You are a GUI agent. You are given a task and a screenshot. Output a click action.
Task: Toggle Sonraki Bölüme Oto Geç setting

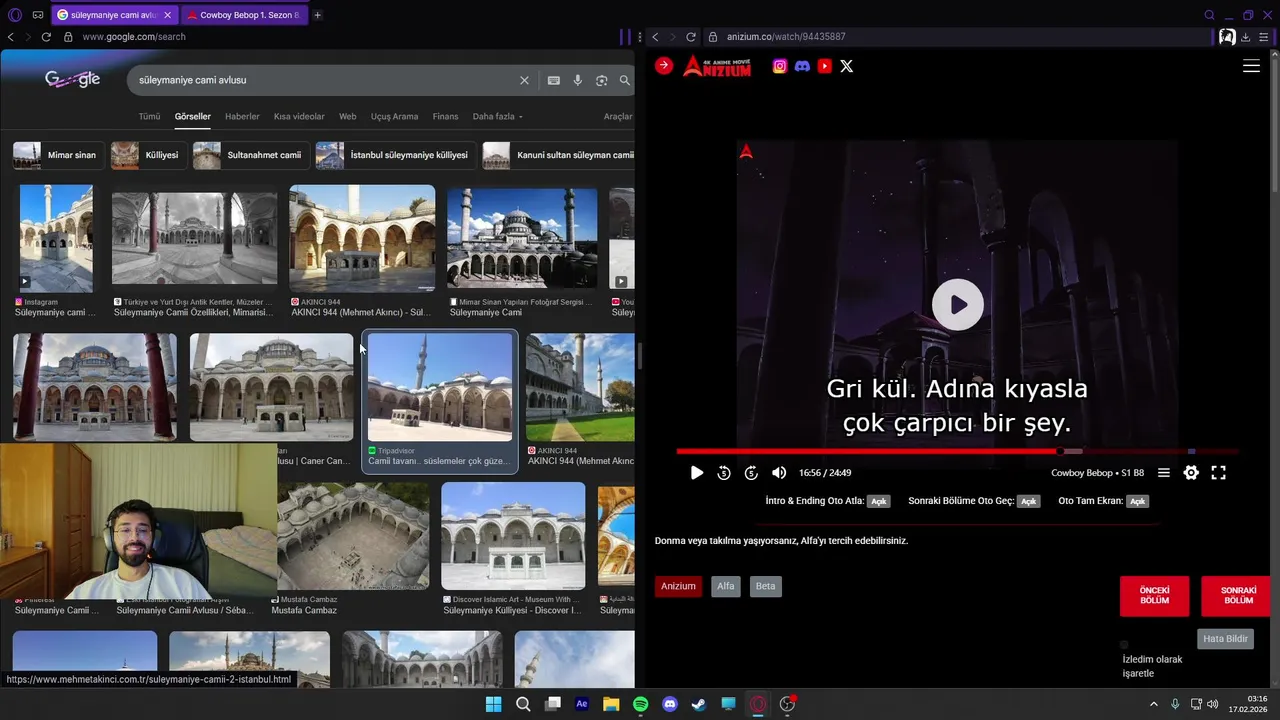tap(1028, 501)
